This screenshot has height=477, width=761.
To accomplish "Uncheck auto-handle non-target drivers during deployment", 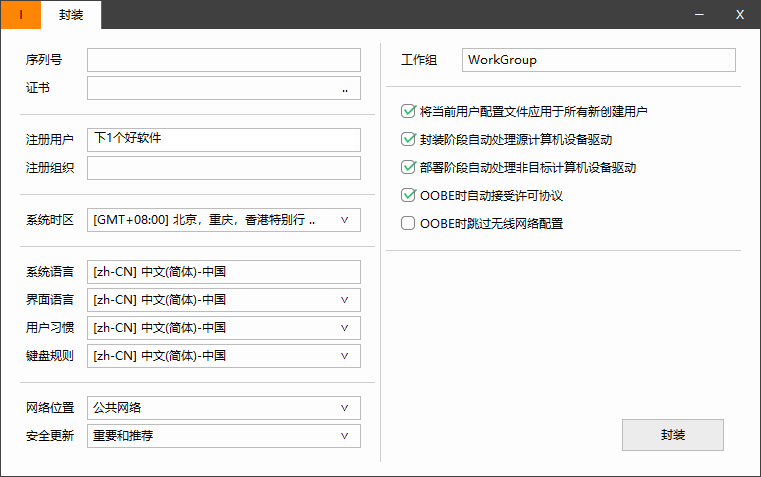I will [408, 168].
